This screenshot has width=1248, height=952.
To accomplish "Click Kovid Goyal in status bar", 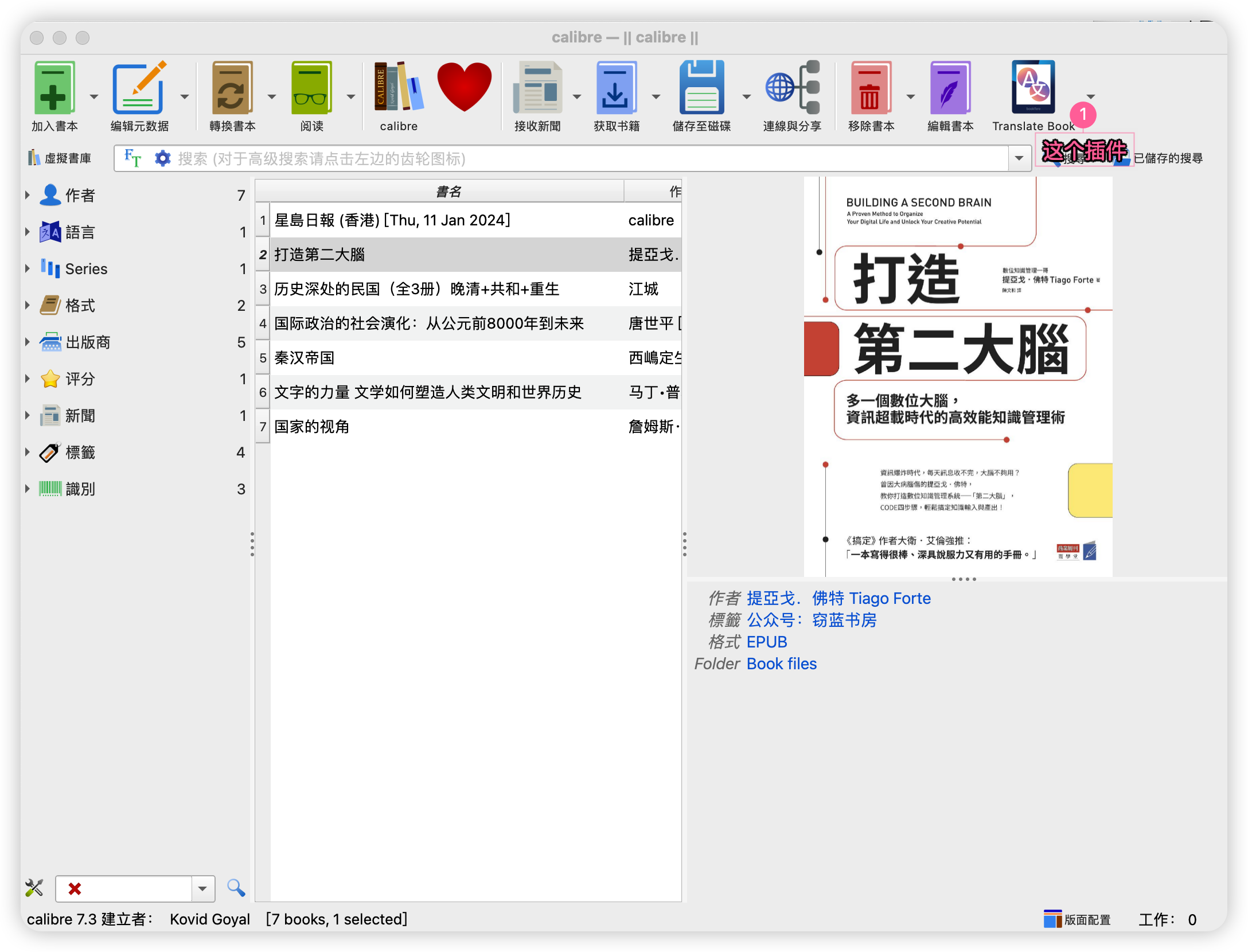I will click(209, 919).
